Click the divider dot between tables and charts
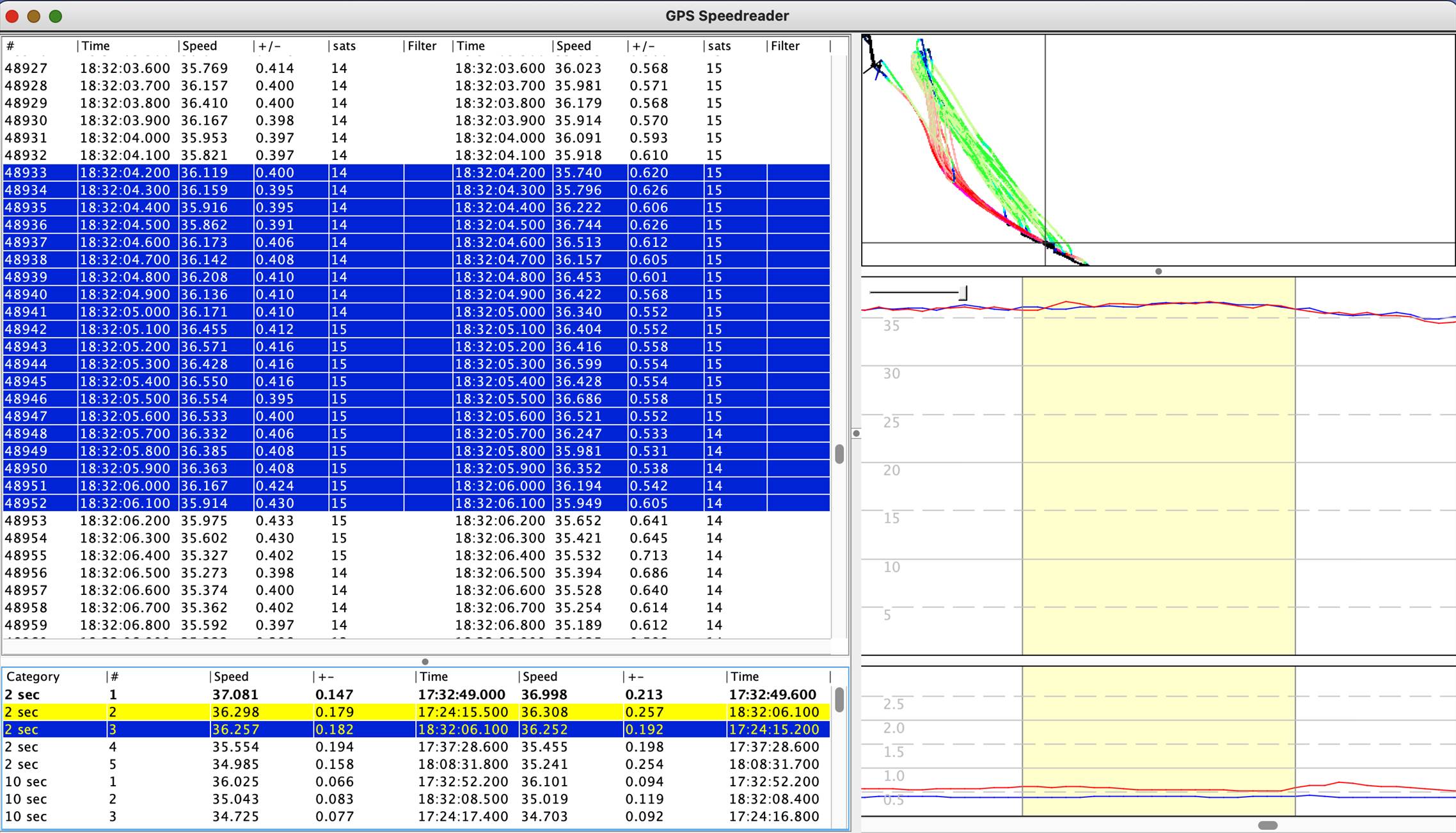Viewport: 1456px width, 833px height. [856, 433]
